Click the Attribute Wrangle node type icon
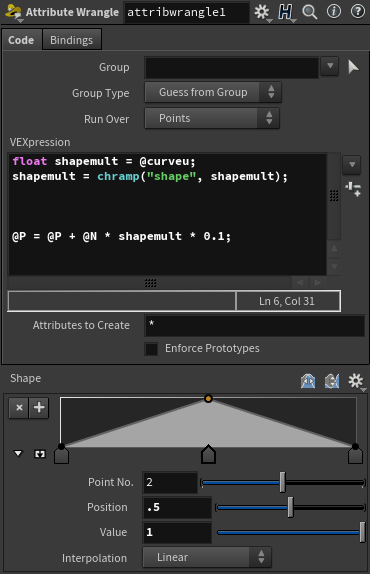Image resolution: width=370 pixels, height=574 pixels. pos(13,12)
